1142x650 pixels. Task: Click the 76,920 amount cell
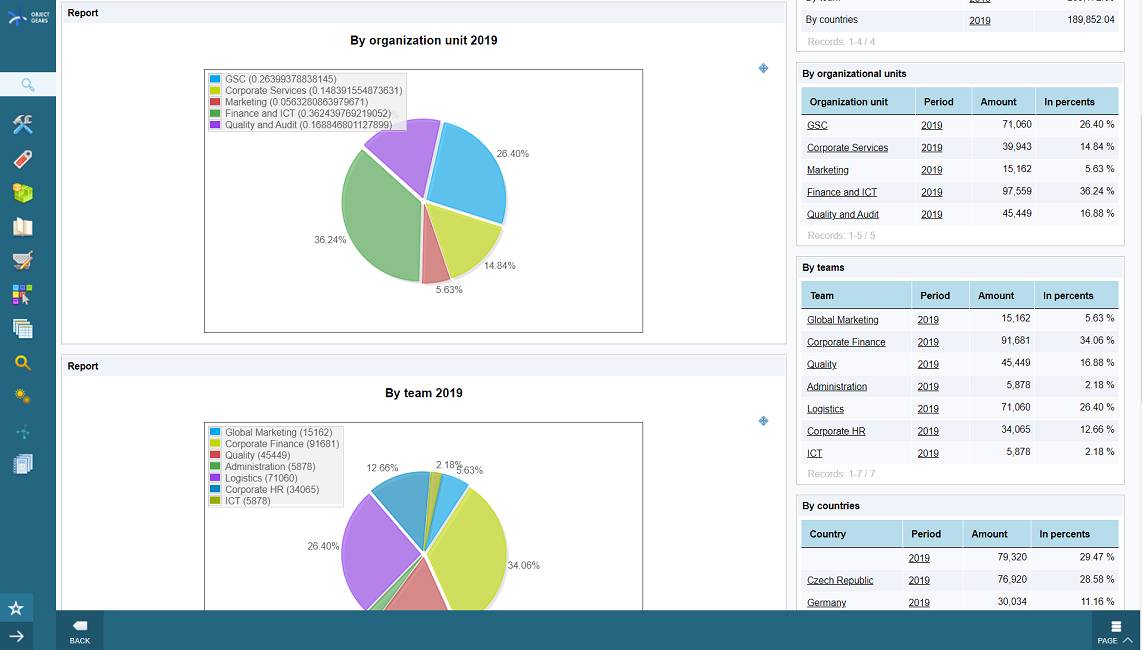[1012, 579]
